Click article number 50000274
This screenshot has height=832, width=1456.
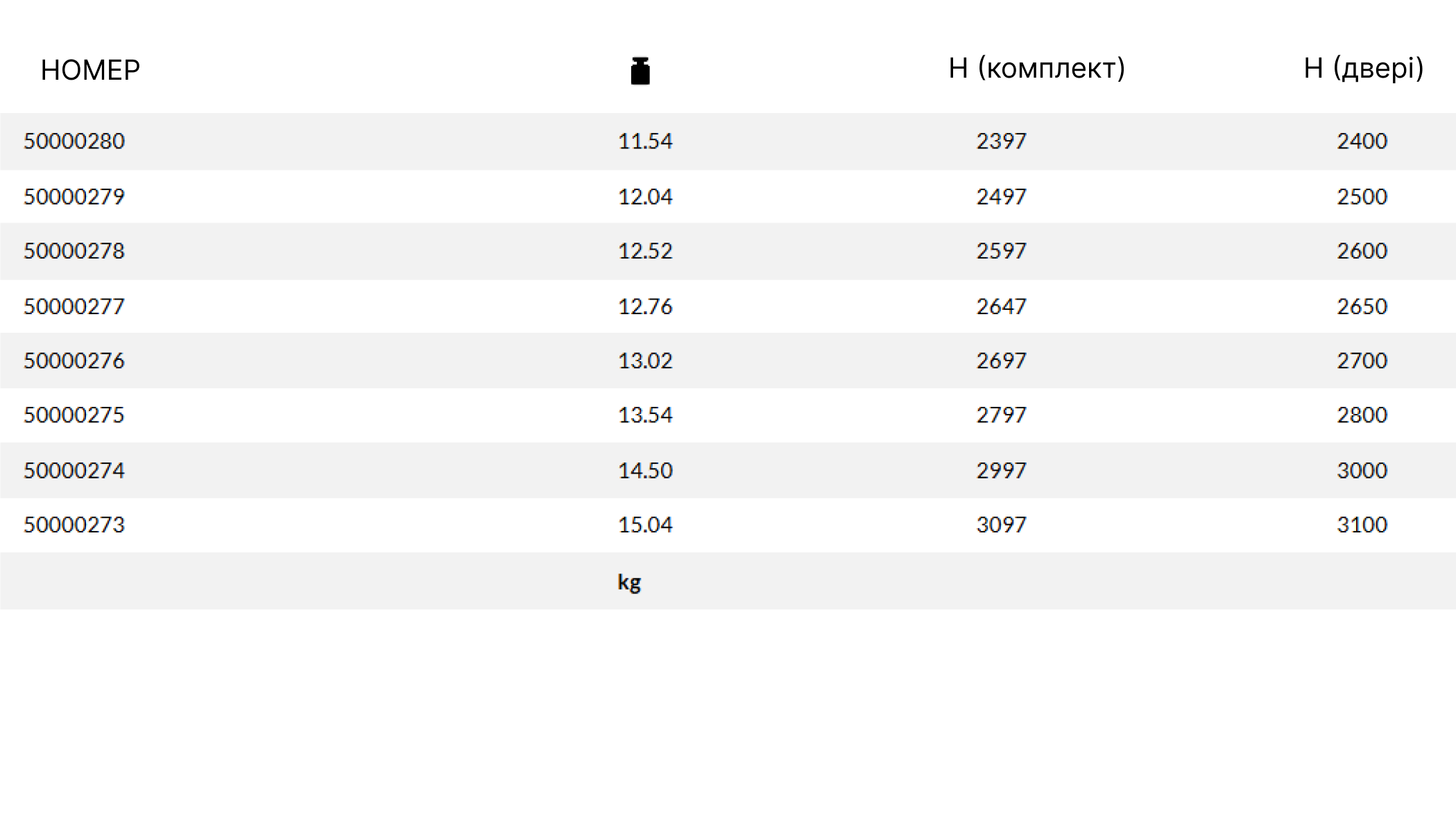74,471
